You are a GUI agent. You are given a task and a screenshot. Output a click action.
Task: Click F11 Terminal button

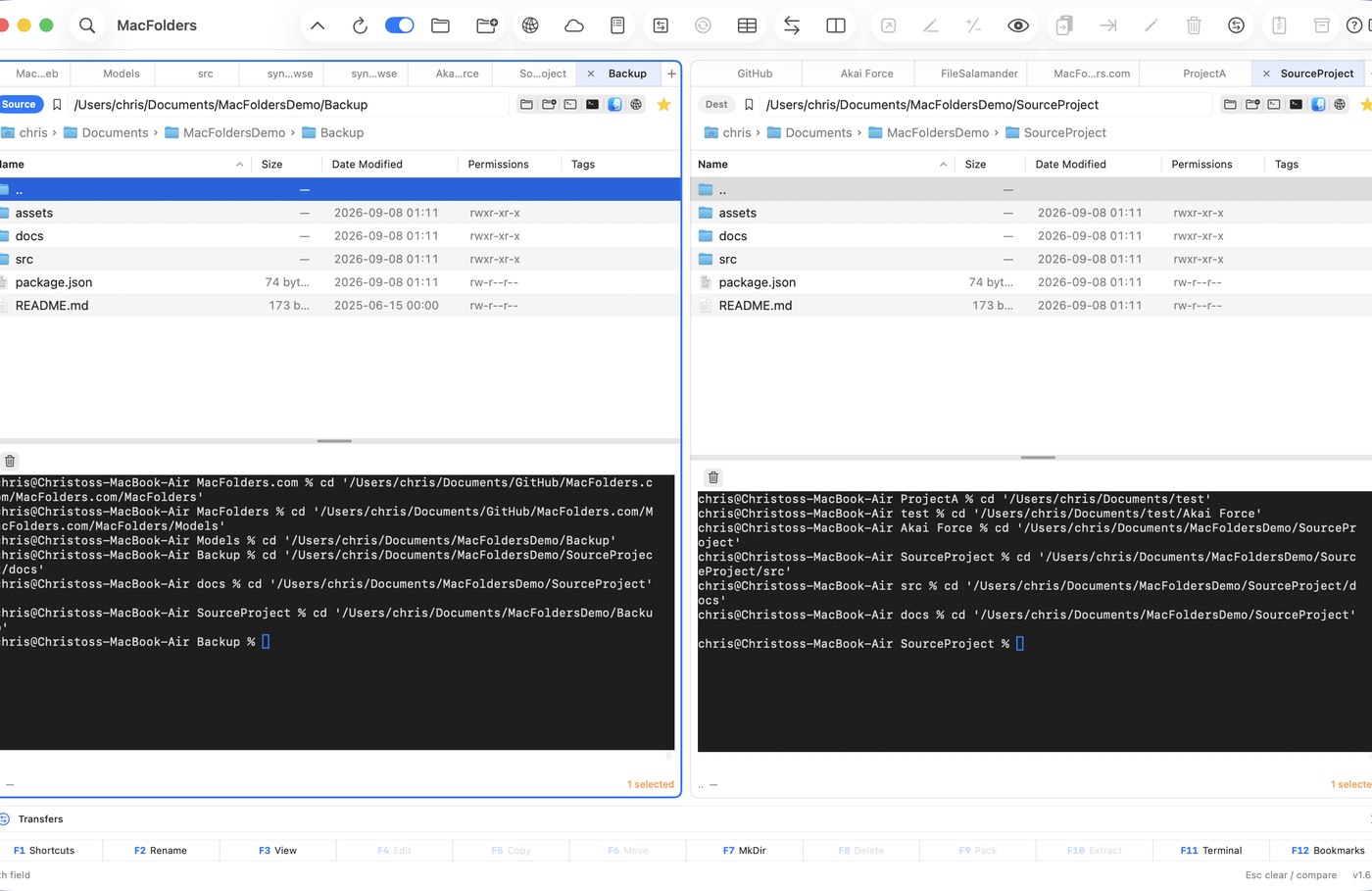(1210, 851)
